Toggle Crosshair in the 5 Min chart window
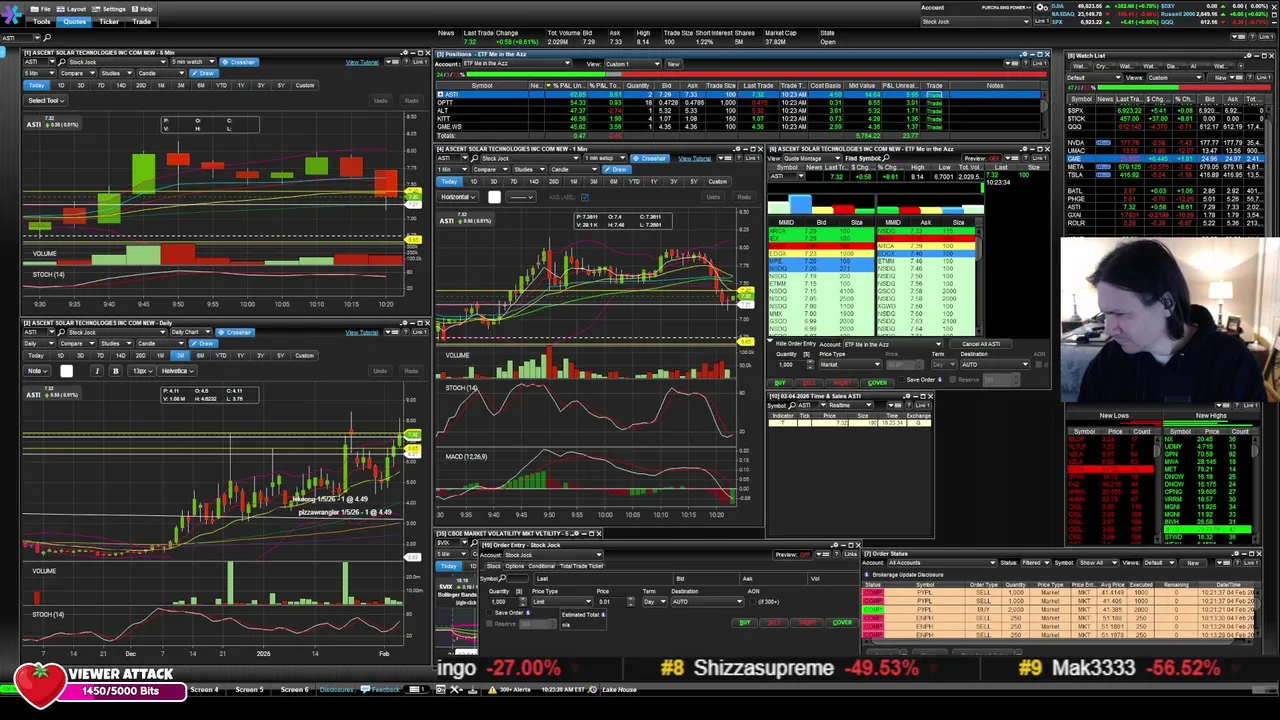 click(239, 62)
